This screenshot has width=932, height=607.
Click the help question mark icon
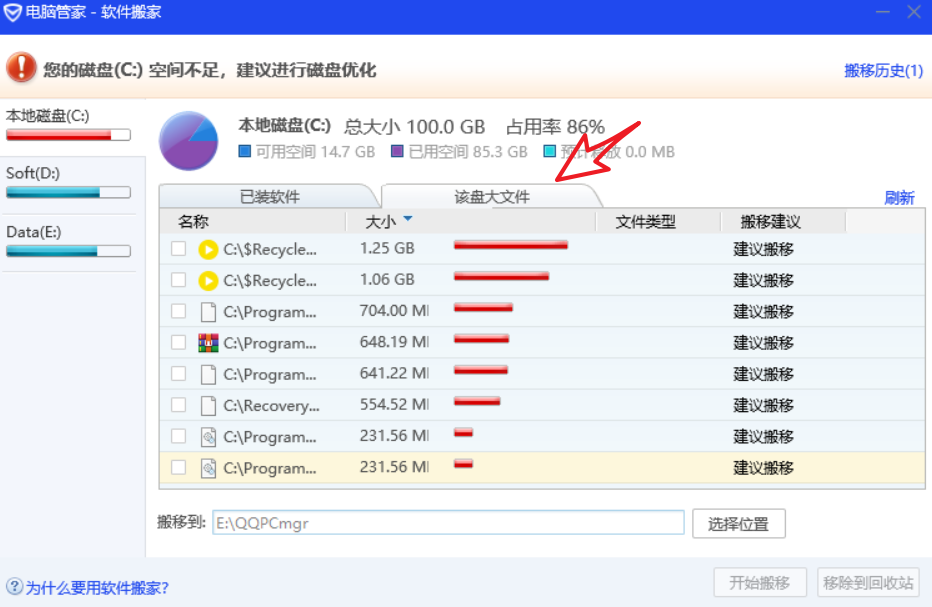[x=14, y=587]
